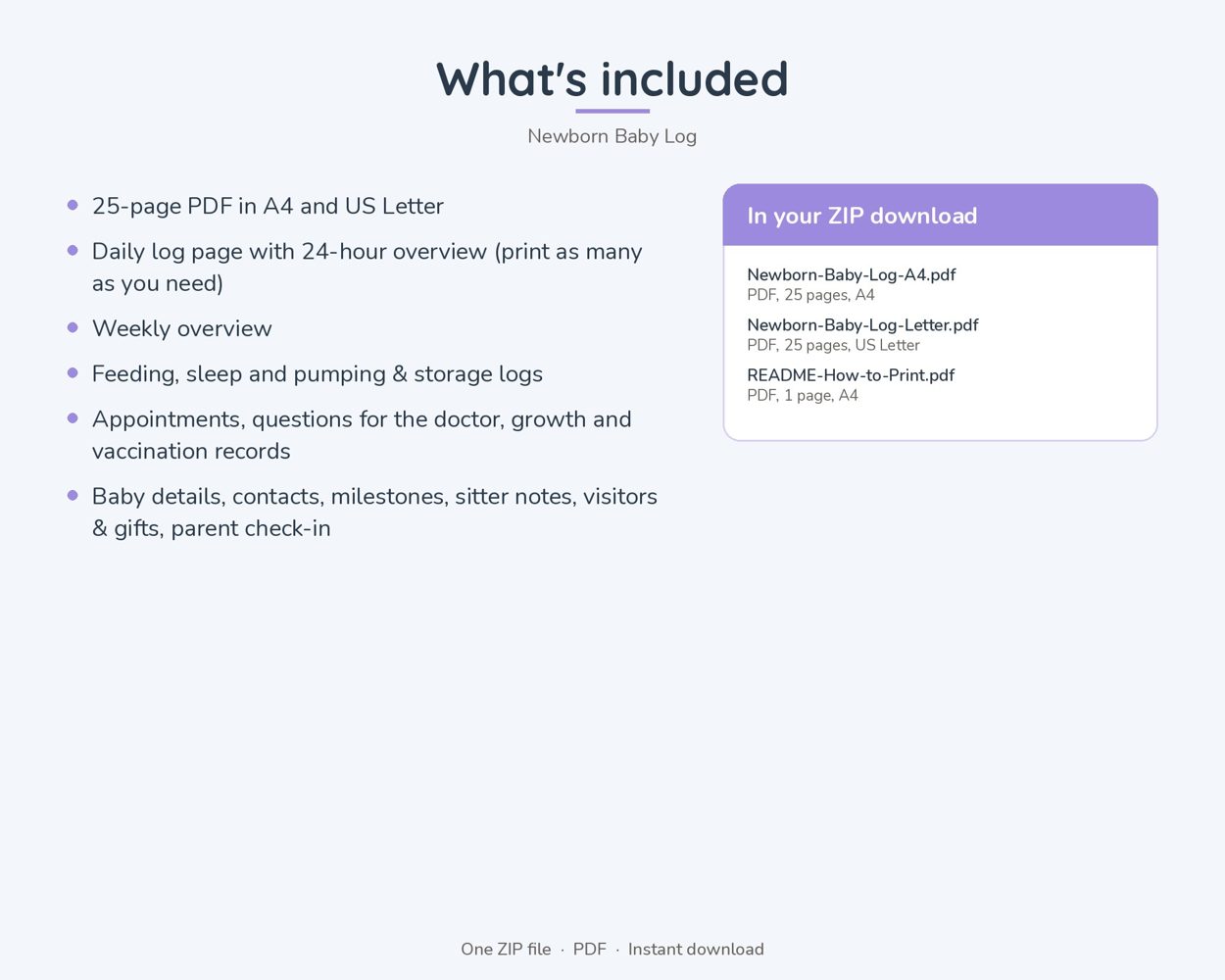Viewport: 1225px width, 980px height.
Task: Click the purple underline below the heading
Action: 612,111
